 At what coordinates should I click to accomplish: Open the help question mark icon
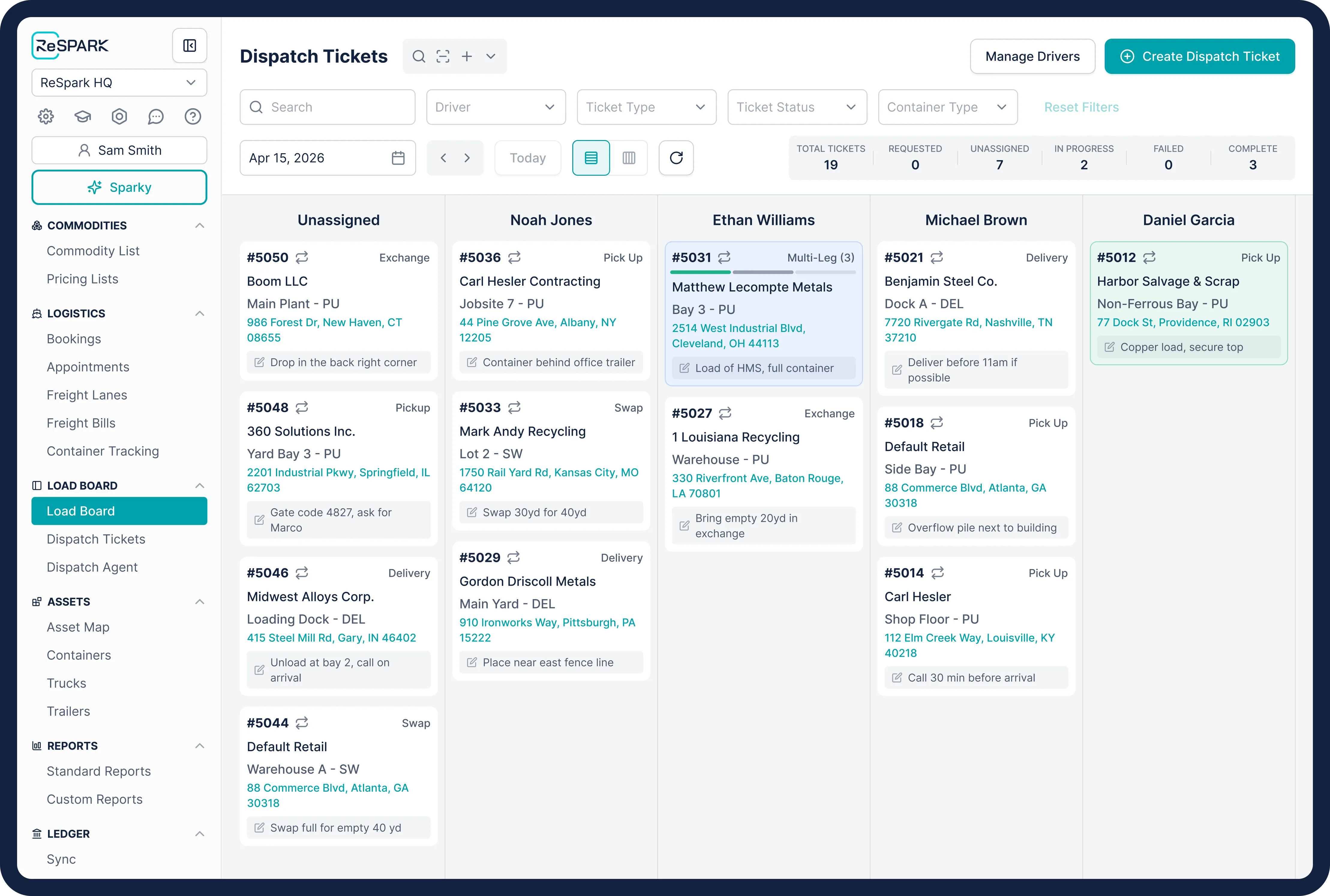coord(193,117)
